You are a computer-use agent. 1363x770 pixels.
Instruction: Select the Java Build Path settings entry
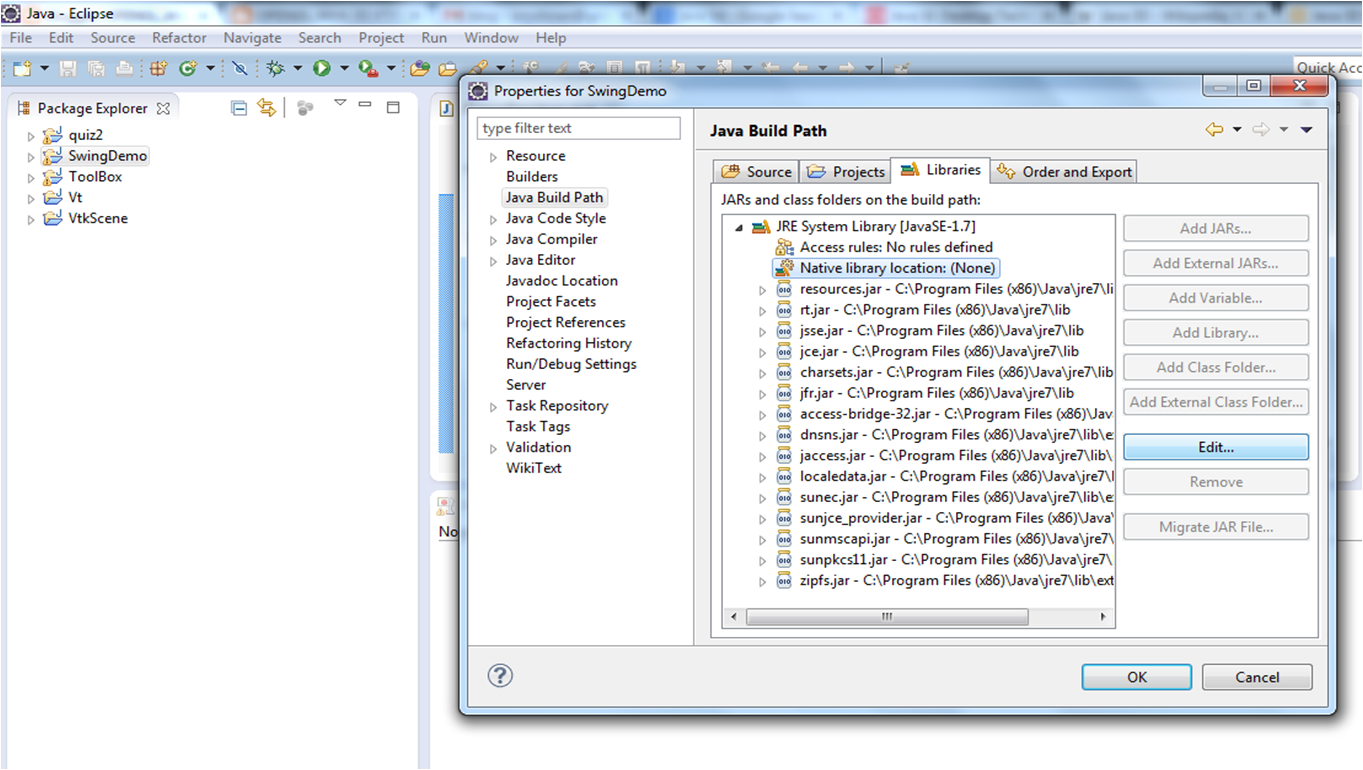(554, 197)
